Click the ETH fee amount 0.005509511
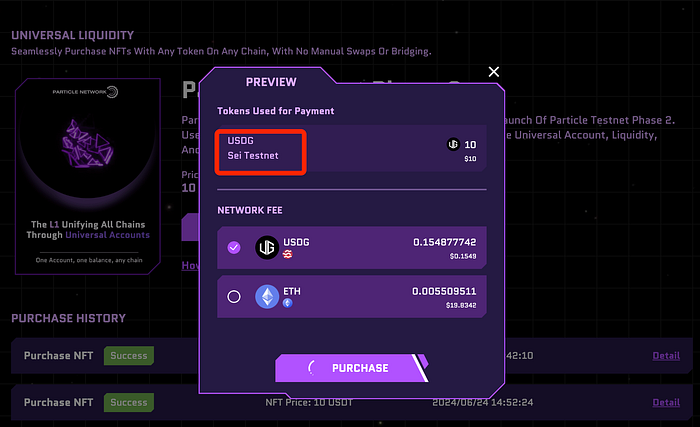 pos(446,289)
